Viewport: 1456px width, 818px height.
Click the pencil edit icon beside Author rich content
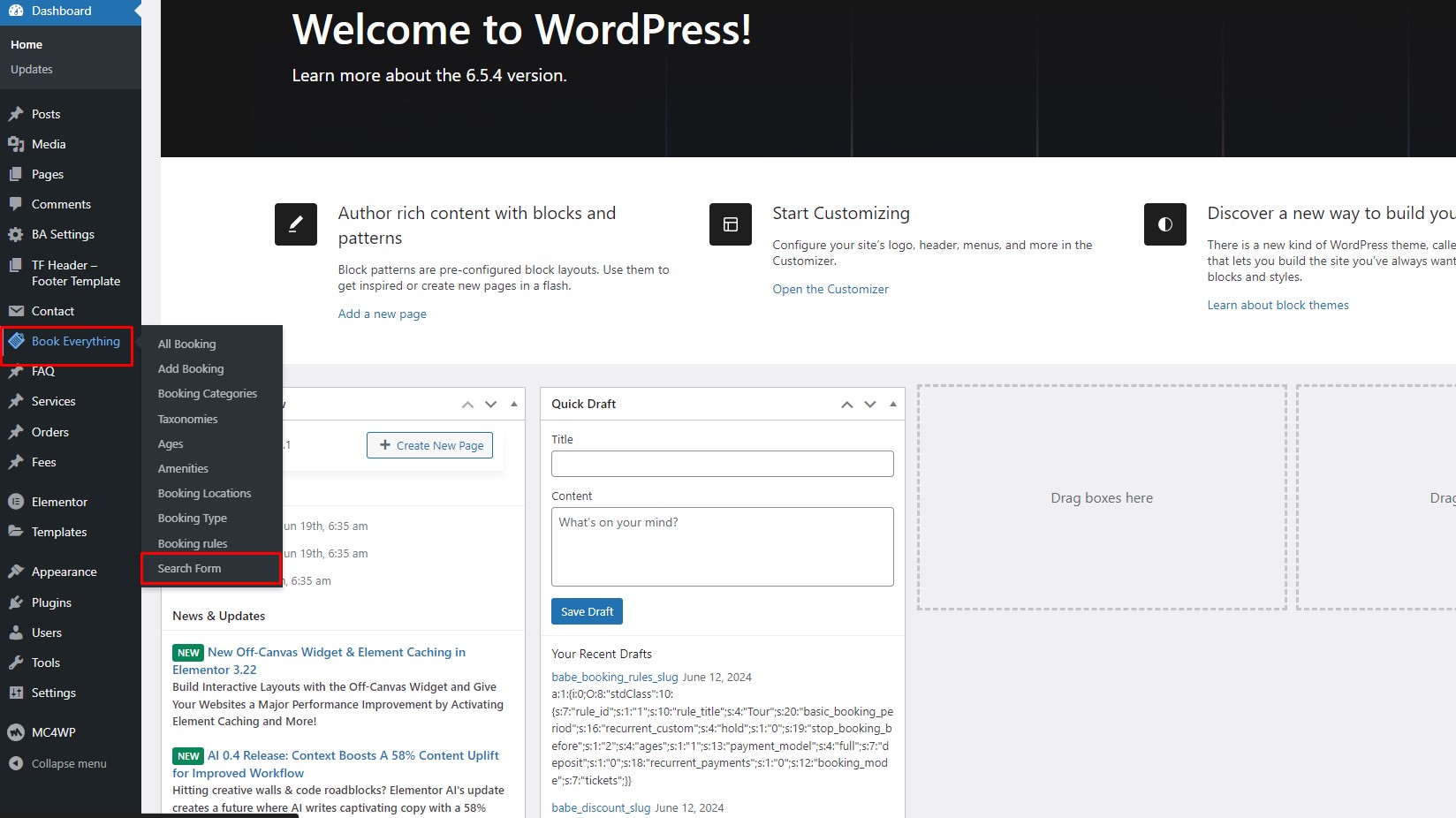(296, 224)
